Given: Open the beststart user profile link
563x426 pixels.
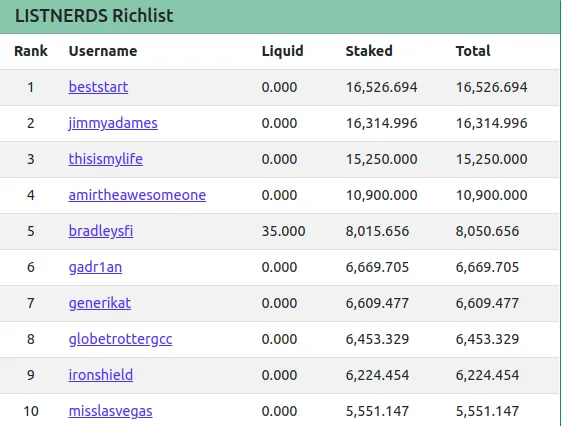Looking at the screenshot, I should 98,87.
